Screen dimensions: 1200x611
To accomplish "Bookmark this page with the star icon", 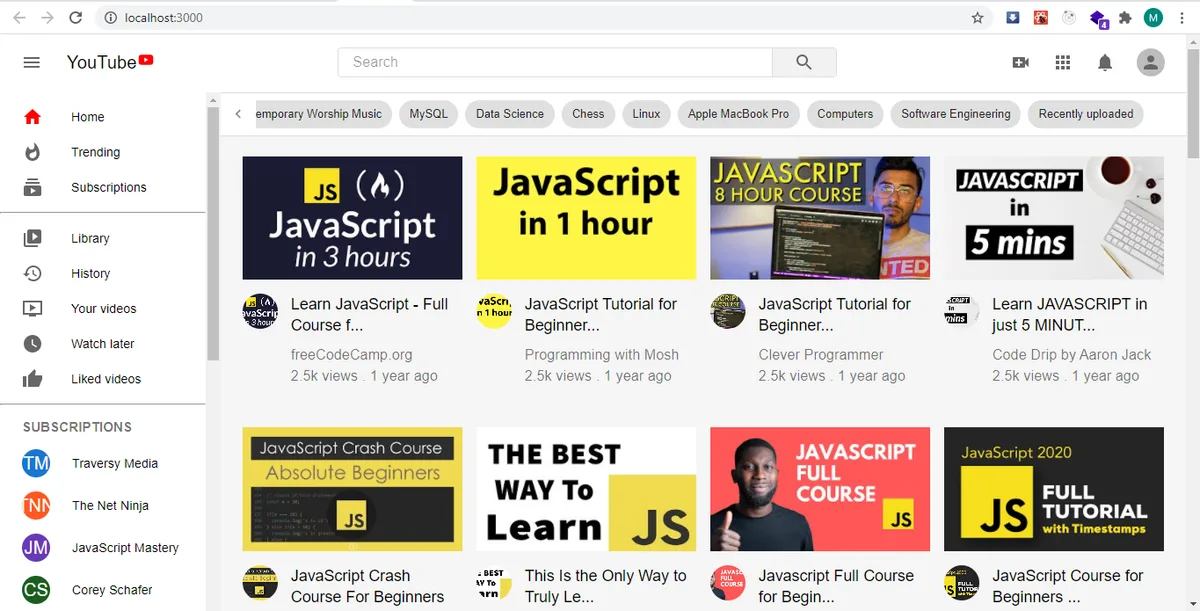I will 978,18.
